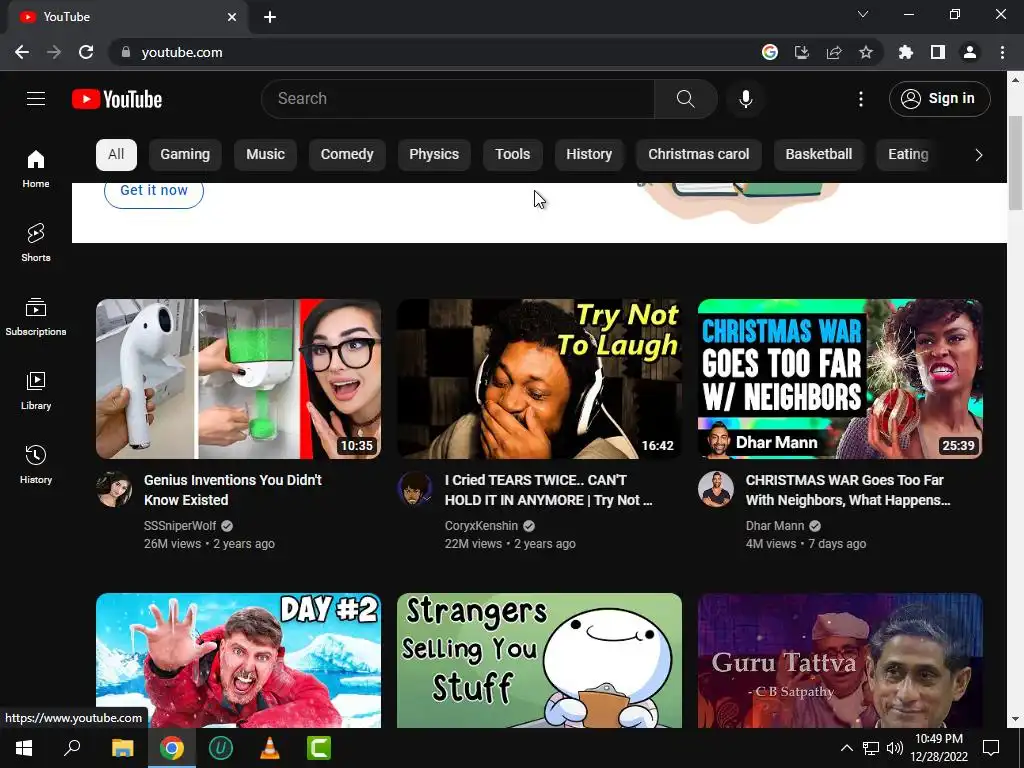
Task: Select the Physics category chip
Action: point(434,155)
